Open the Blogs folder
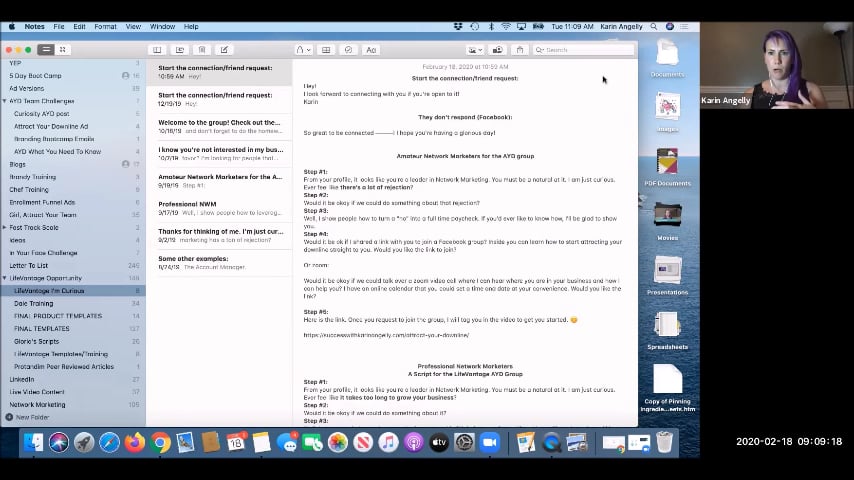 click(73, 164)
